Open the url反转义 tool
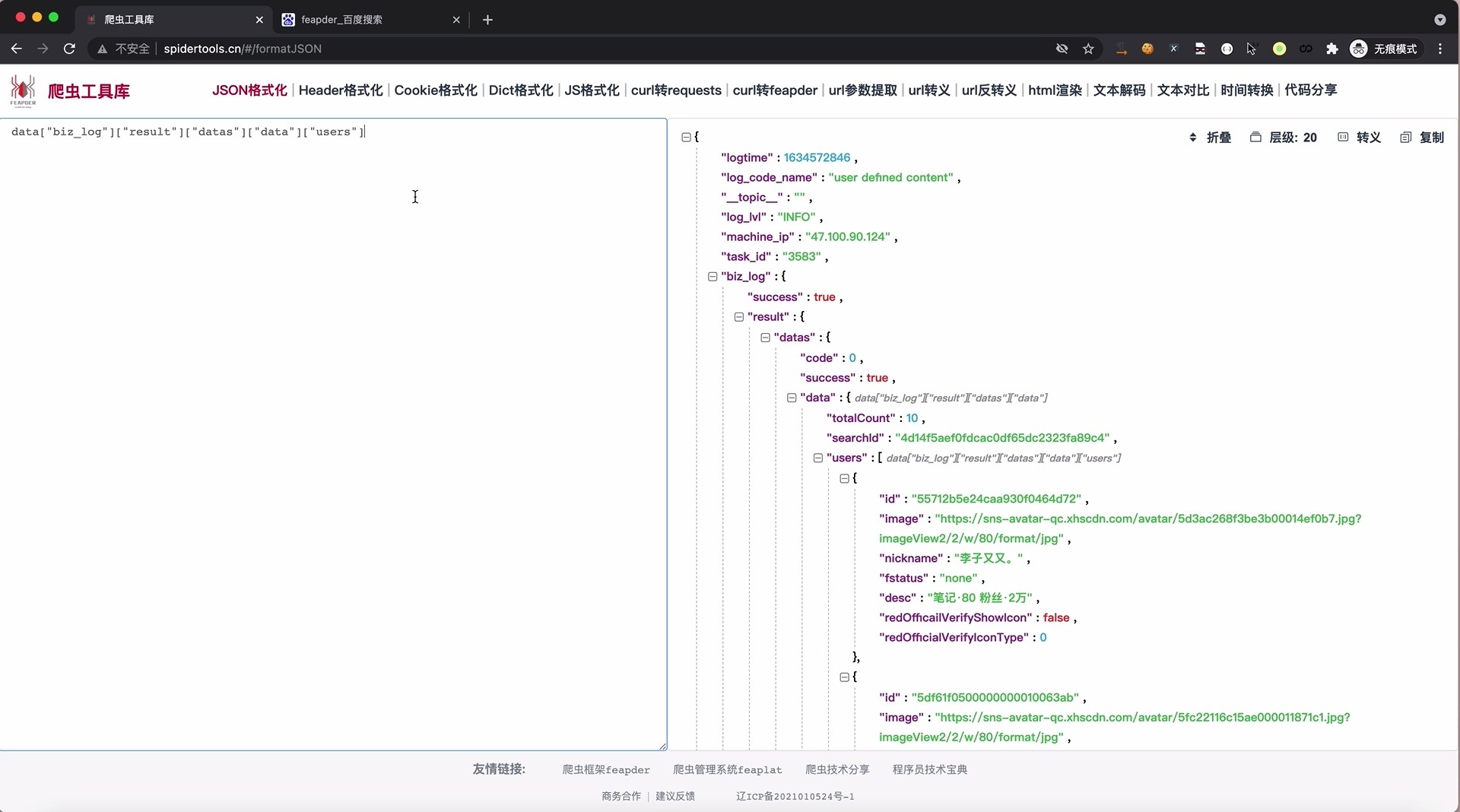 pos(989,90)
